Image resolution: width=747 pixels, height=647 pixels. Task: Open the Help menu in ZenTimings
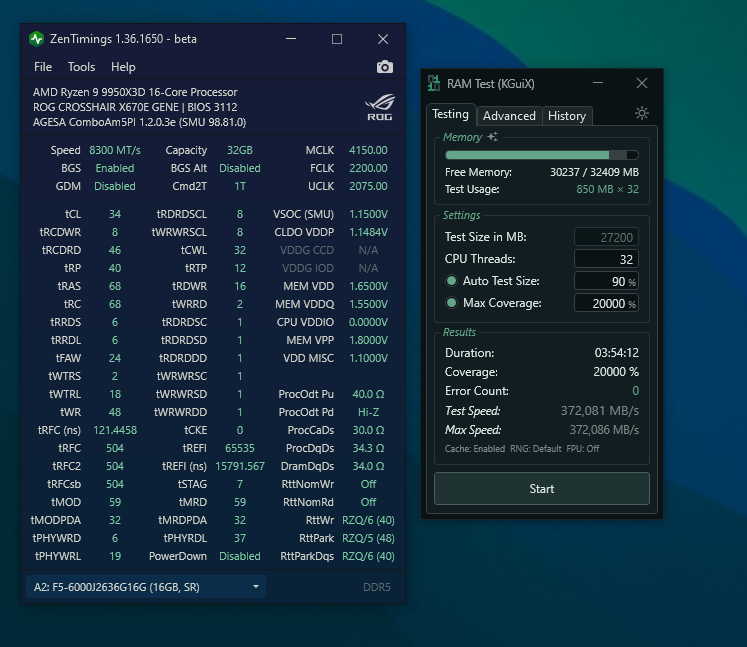pos(123,67)
